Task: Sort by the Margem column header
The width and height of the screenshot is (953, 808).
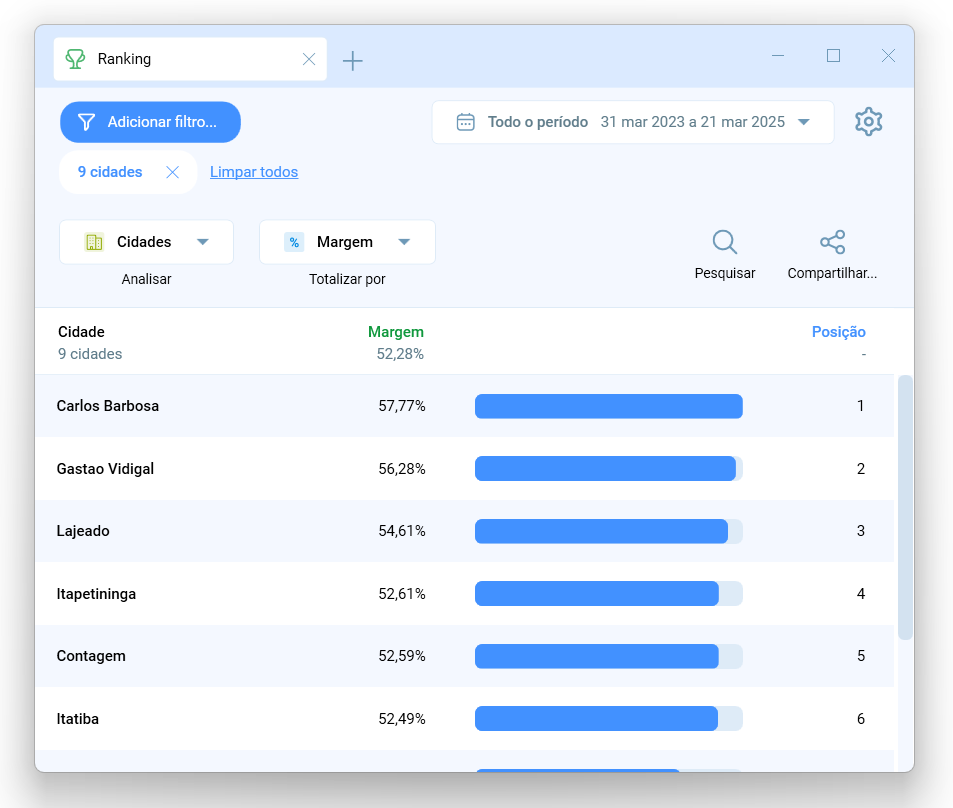Action: pyautogui.click(x=396, y=332)
